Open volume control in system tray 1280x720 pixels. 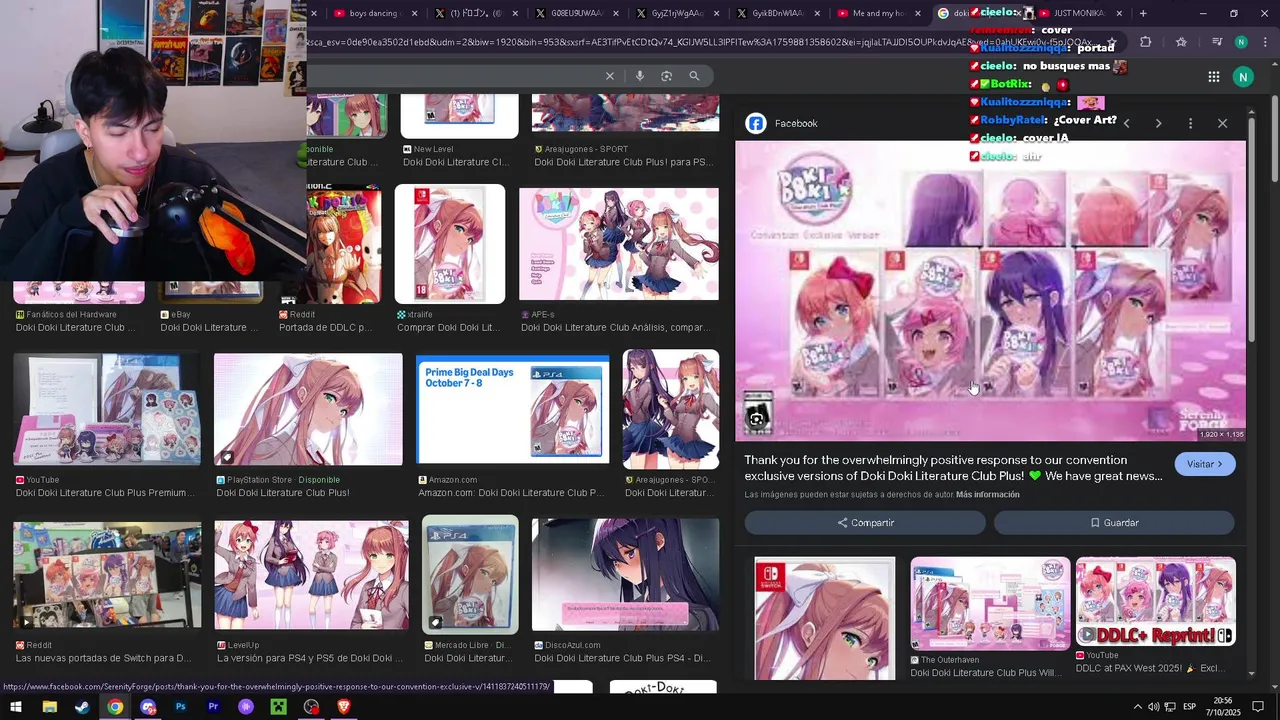1154,707
